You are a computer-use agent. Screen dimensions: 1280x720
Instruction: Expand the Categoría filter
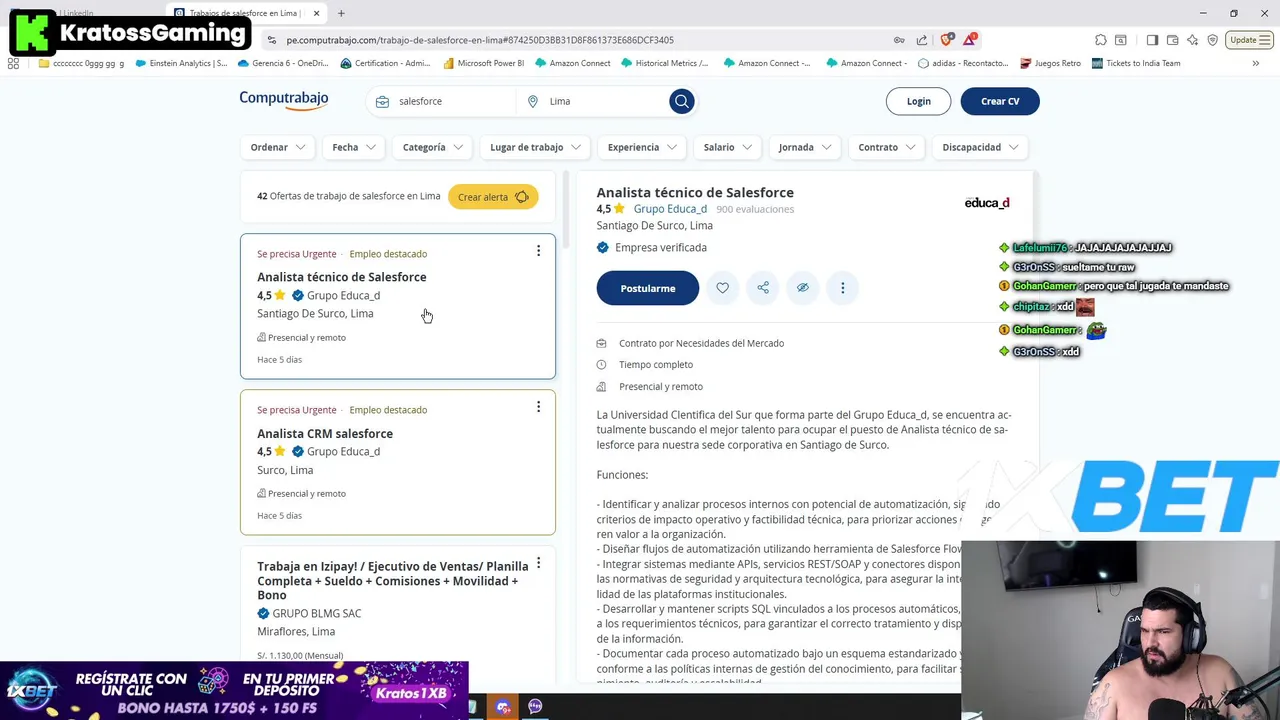pos(433,147)
